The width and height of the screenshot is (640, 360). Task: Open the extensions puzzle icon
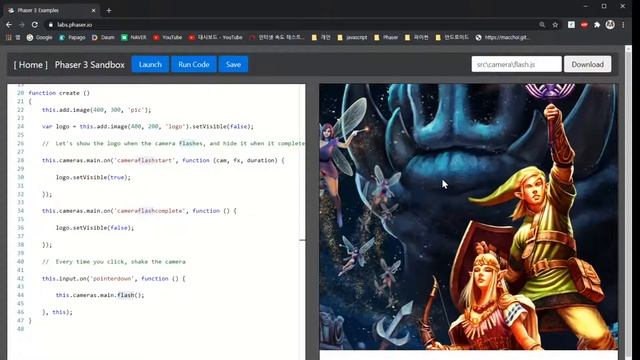click(597, 25)
